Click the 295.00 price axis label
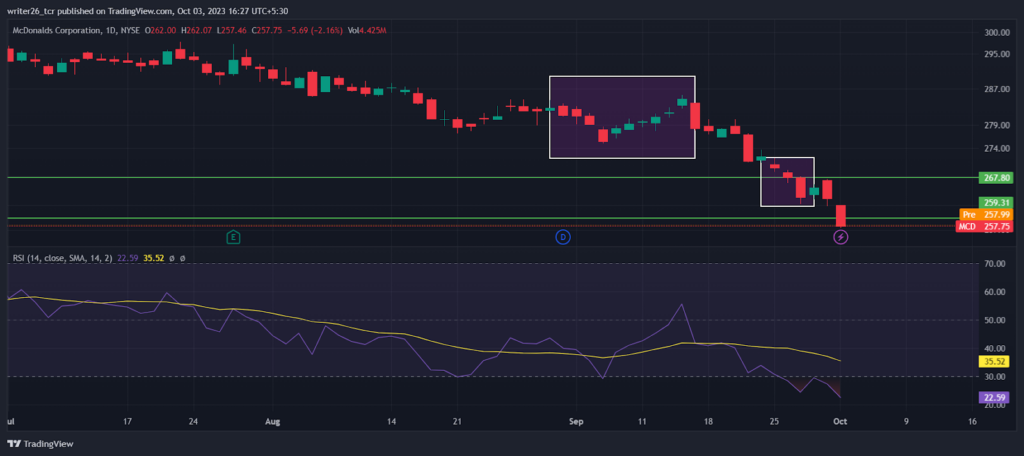Viewport: 1024px width, 456px height. point(995,54)
